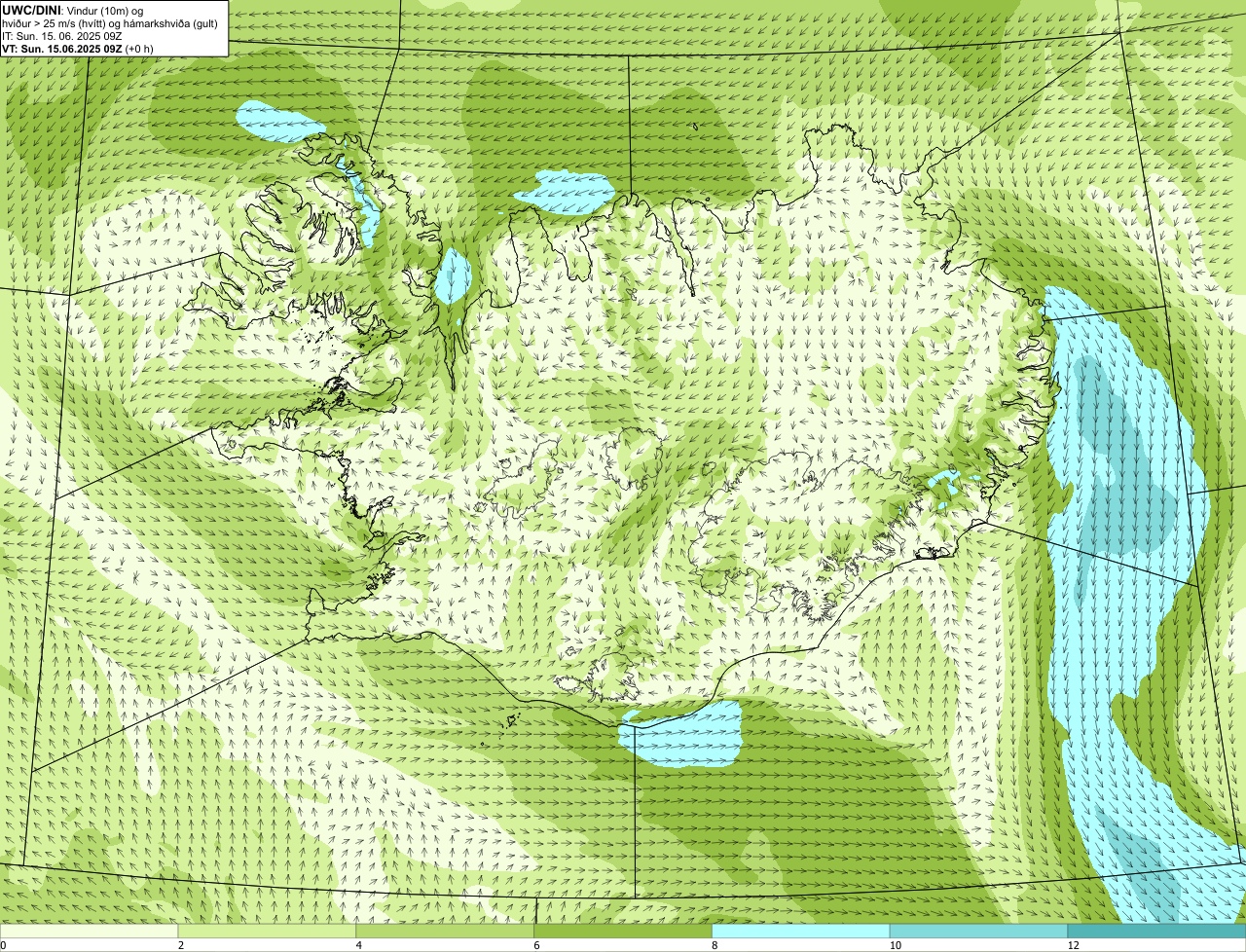Click the line "hviður > 25 m/s (hvítt) og hámarkshviða (gult)"
Viewport: 1246px width, 952px height.
(x=110, y=22)
